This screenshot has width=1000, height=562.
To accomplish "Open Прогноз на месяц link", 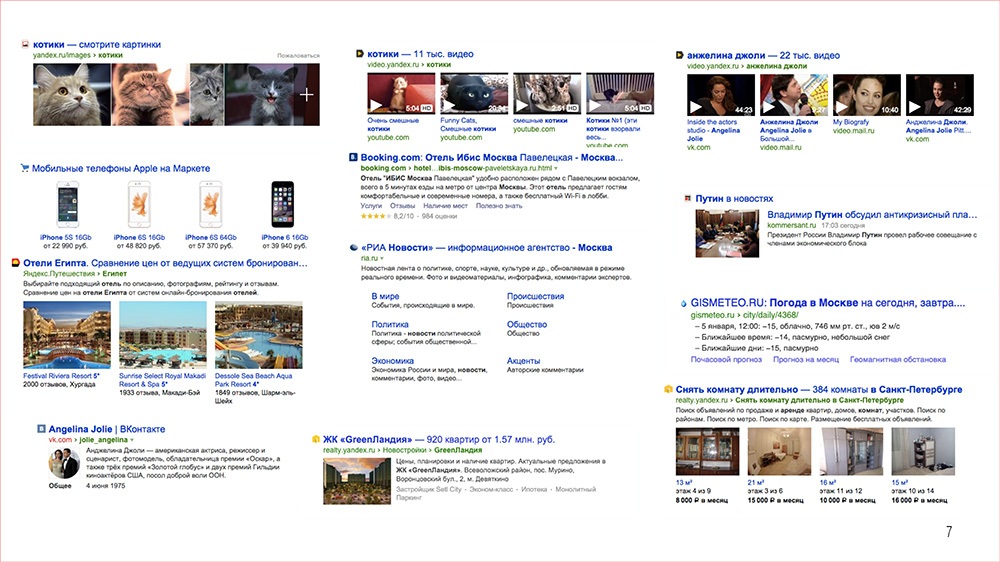I will click(x=805, y=359).
